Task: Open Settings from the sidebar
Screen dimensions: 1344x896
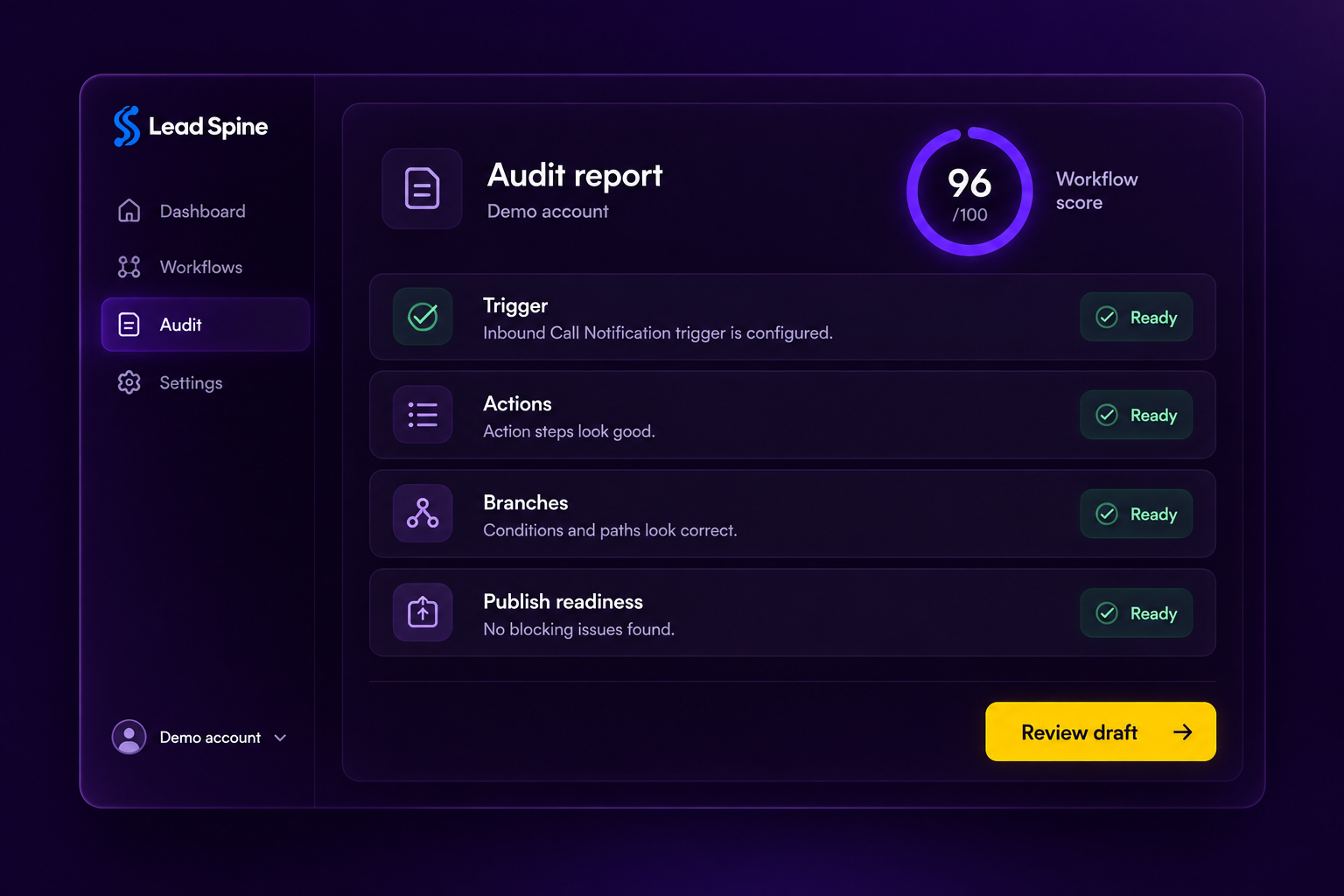Action: click(206, 382)
